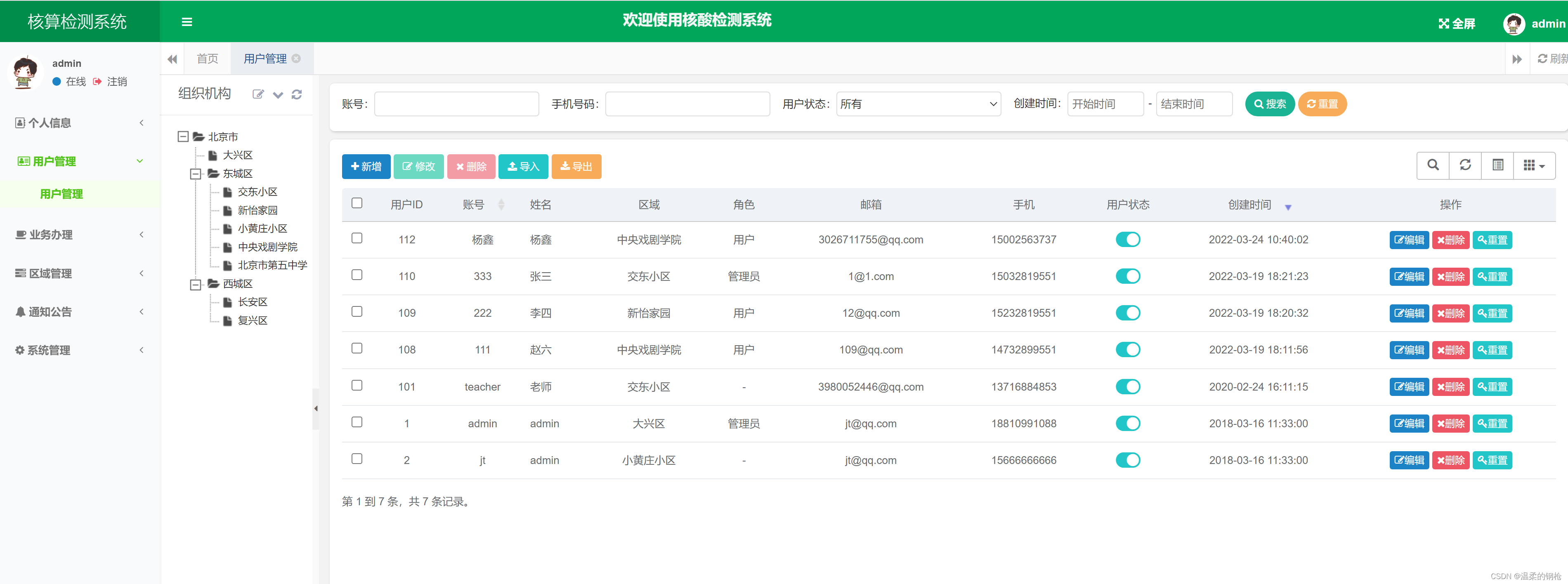Click the tabs scroll-left double arrow
1568x584 pixels.
[172, 59]
